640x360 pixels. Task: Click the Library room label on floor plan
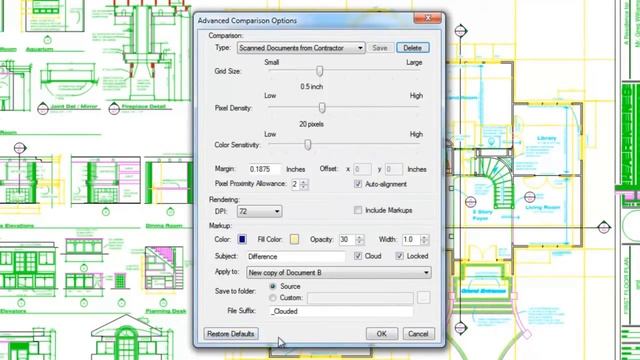click(x=547, y=138)
